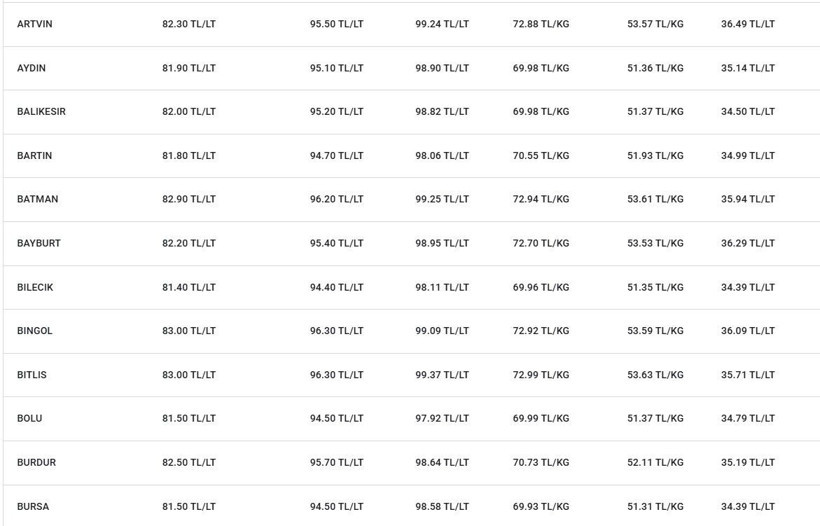Click BAYBURT's 98.95 TL/LT cell
The height and width of the screenshot is (526, 820).
pos(442,243)
